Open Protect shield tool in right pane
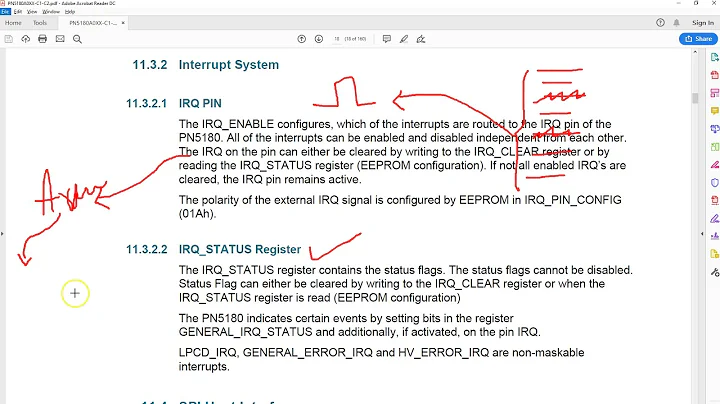720x404 pixels. click(714, 183)
